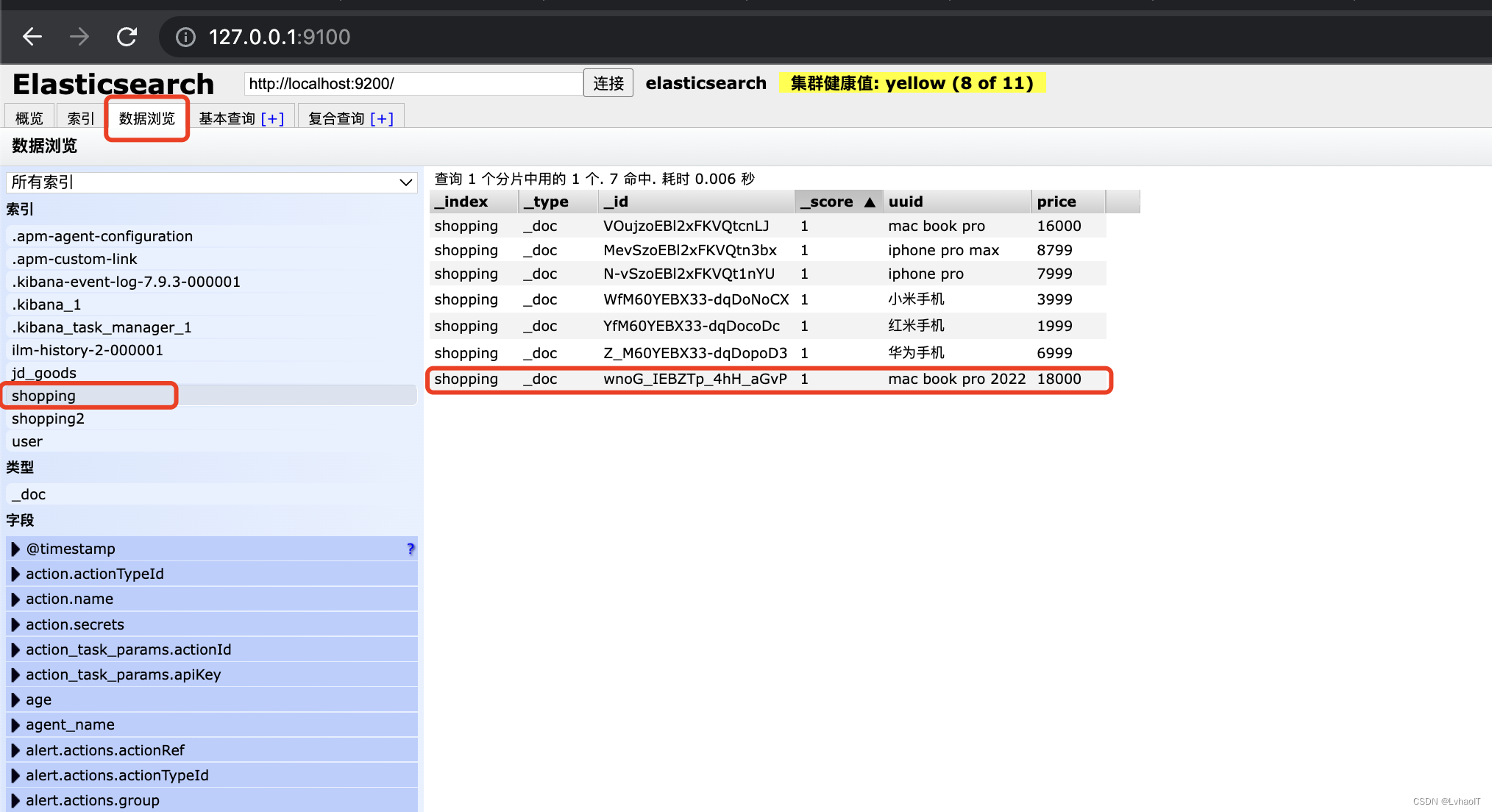The height and width of the screenshot is (812, 1492).
Task: Select the user index
Action: tap(212, 441)
